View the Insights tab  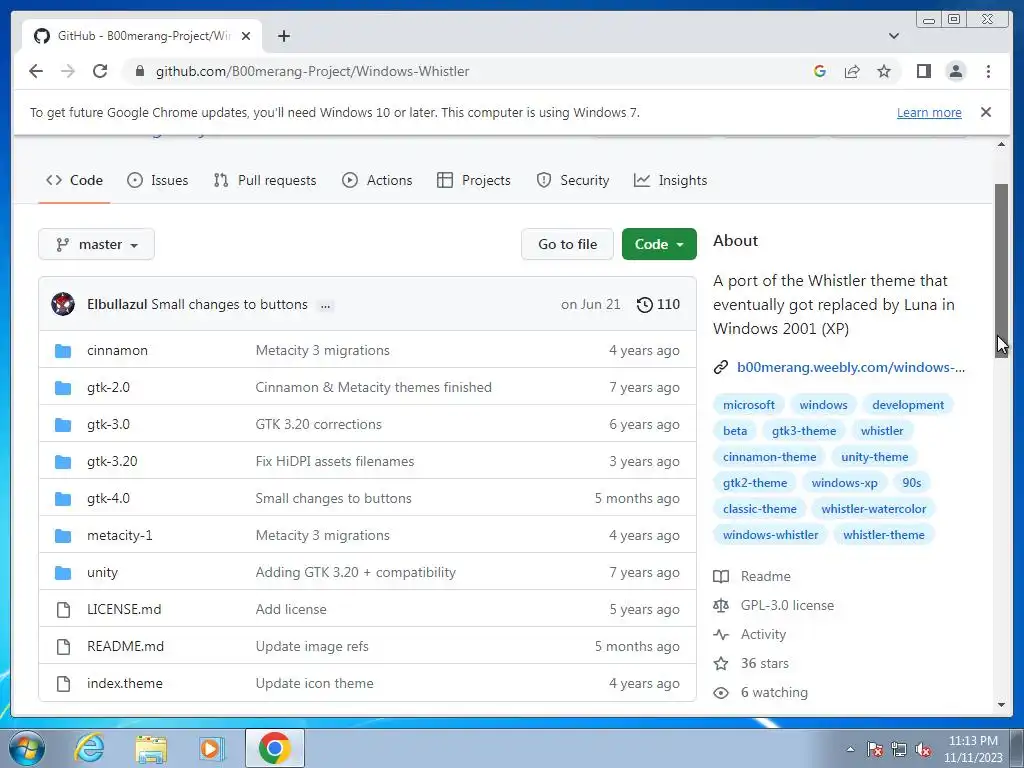[671, 180]
